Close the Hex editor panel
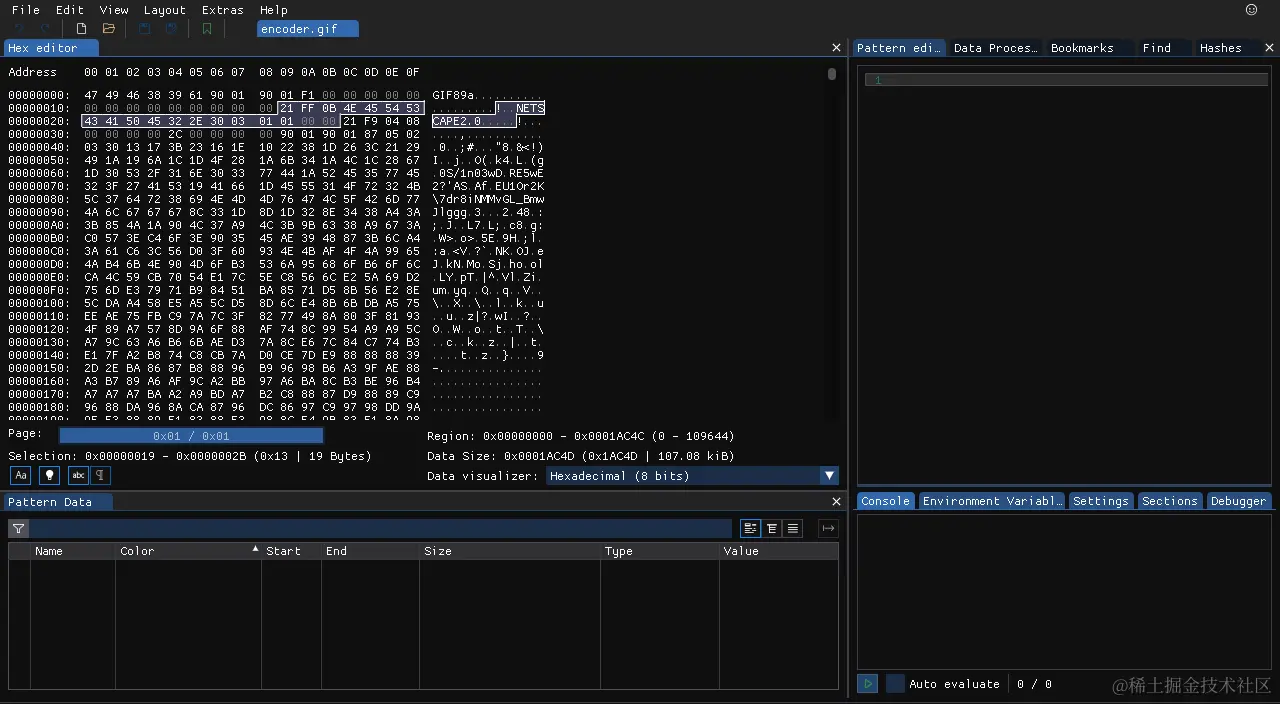This screenshot has width=1280, height=704. (836, 48)
